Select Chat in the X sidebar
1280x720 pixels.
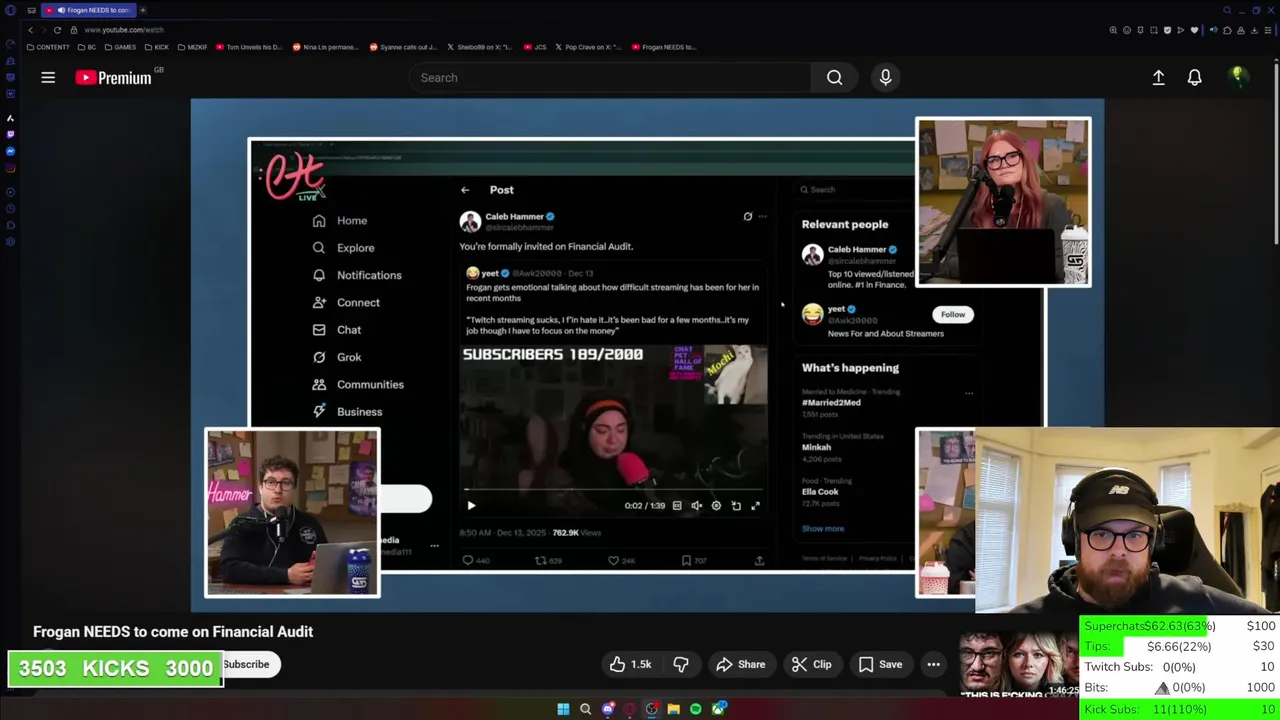pos(337,330)
